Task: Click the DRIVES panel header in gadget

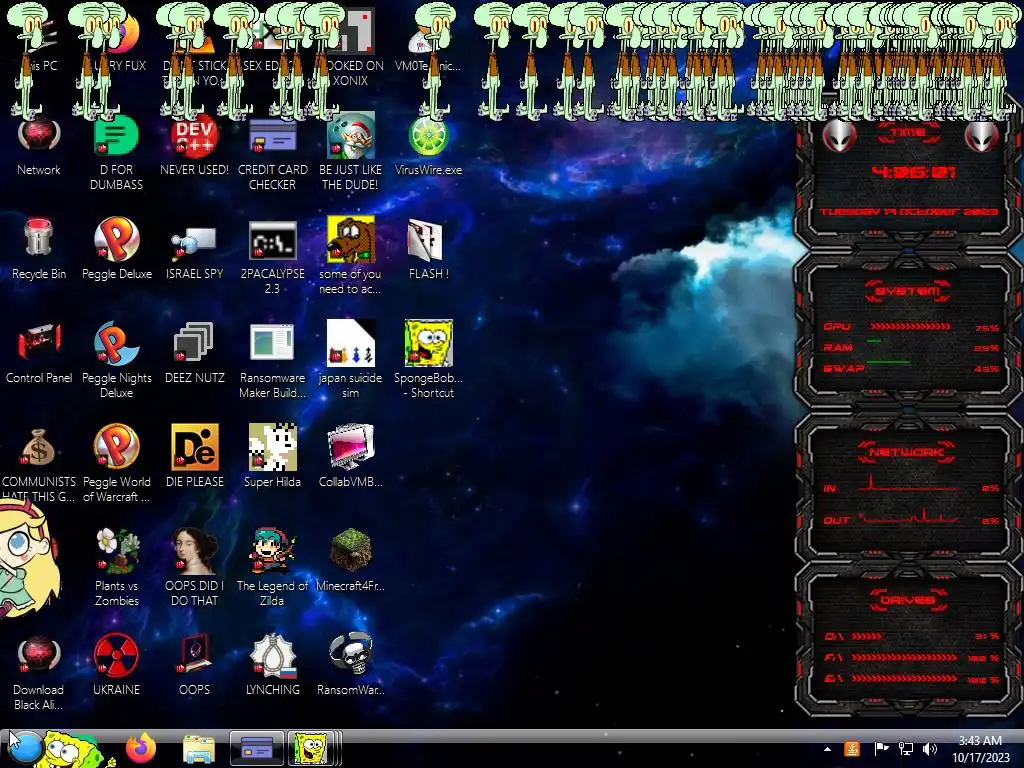Action: pyautogui.click(x=908, y=600)
